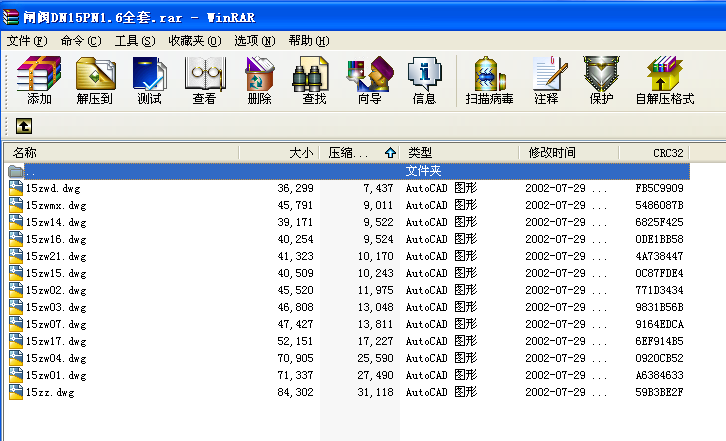Image resolution: width=726 pixels, height=441 pixels.
Task: Sort by Name (名称) column header
Action: point(121,152)
